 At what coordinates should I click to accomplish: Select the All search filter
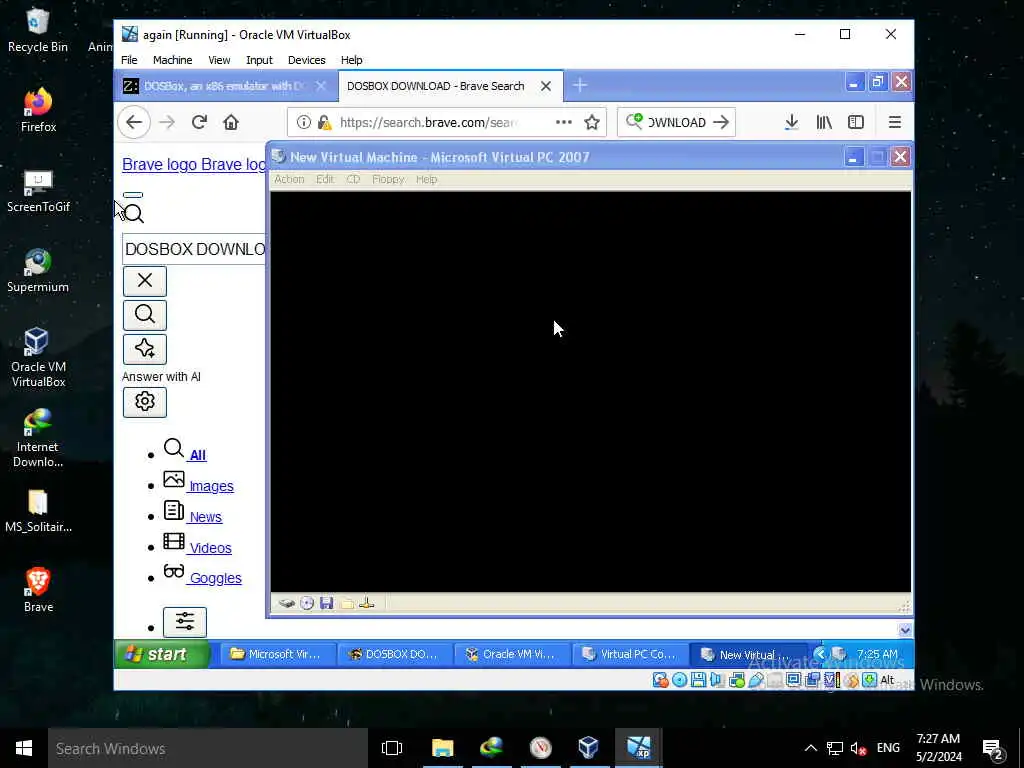pyautogui.click(x=198, y=455)
